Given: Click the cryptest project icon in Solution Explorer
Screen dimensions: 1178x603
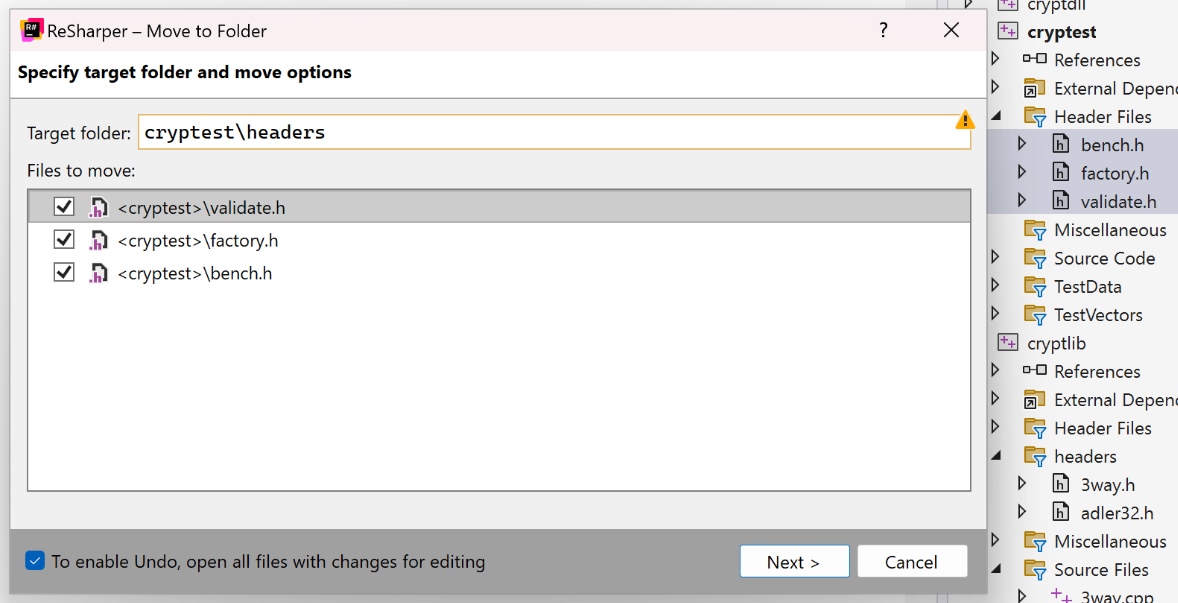Looking at the screenshot, I should point(1007,32).
